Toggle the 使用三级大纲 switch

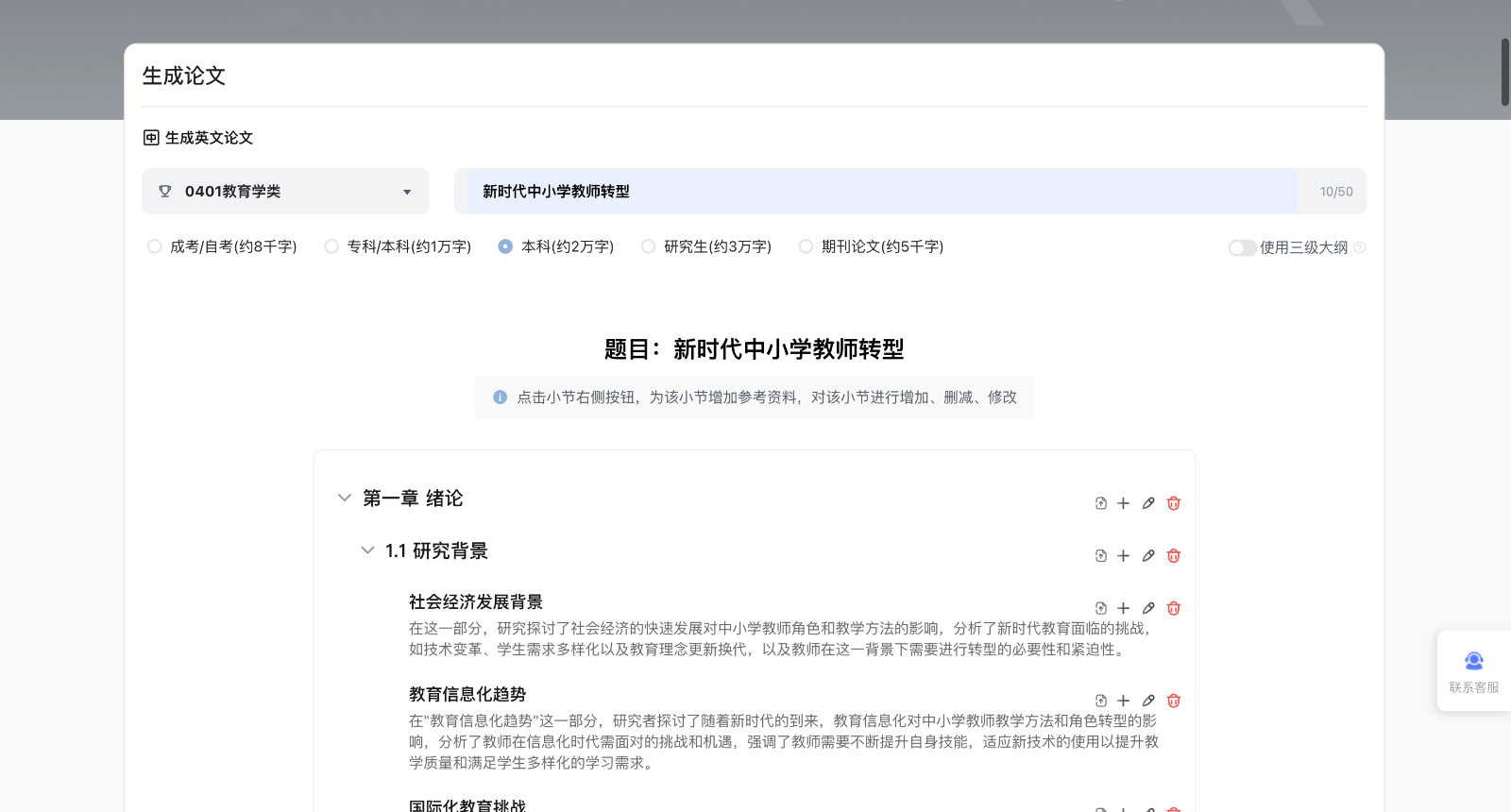[x=1241, y=247]
